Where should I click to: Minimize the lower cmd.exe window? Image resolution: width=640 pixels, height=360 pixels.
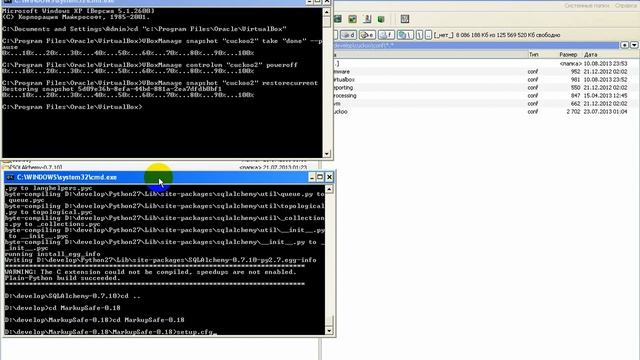click(312, 177)
